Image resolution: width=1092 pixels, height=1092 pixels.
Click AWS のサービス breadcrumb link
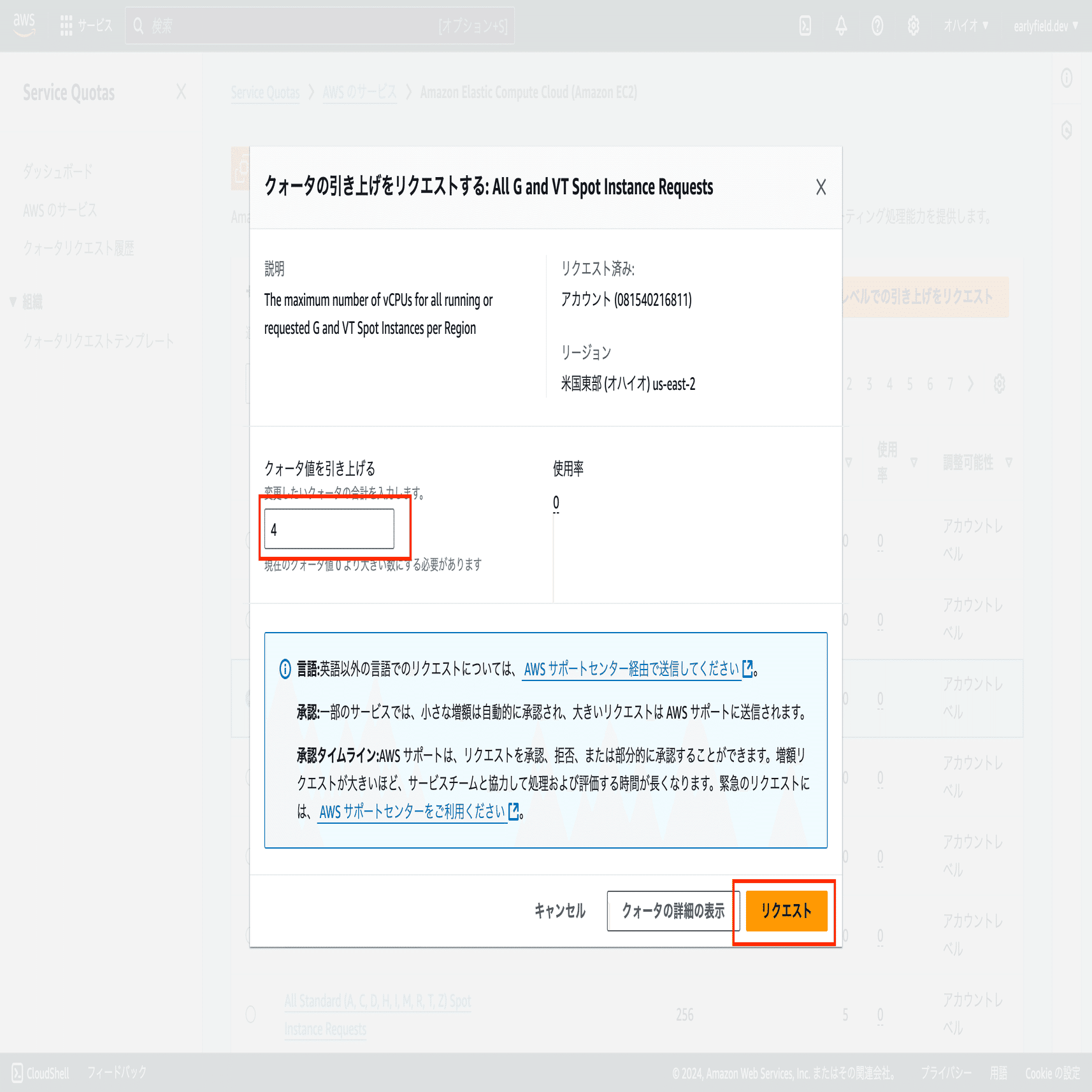click(359, 93)
